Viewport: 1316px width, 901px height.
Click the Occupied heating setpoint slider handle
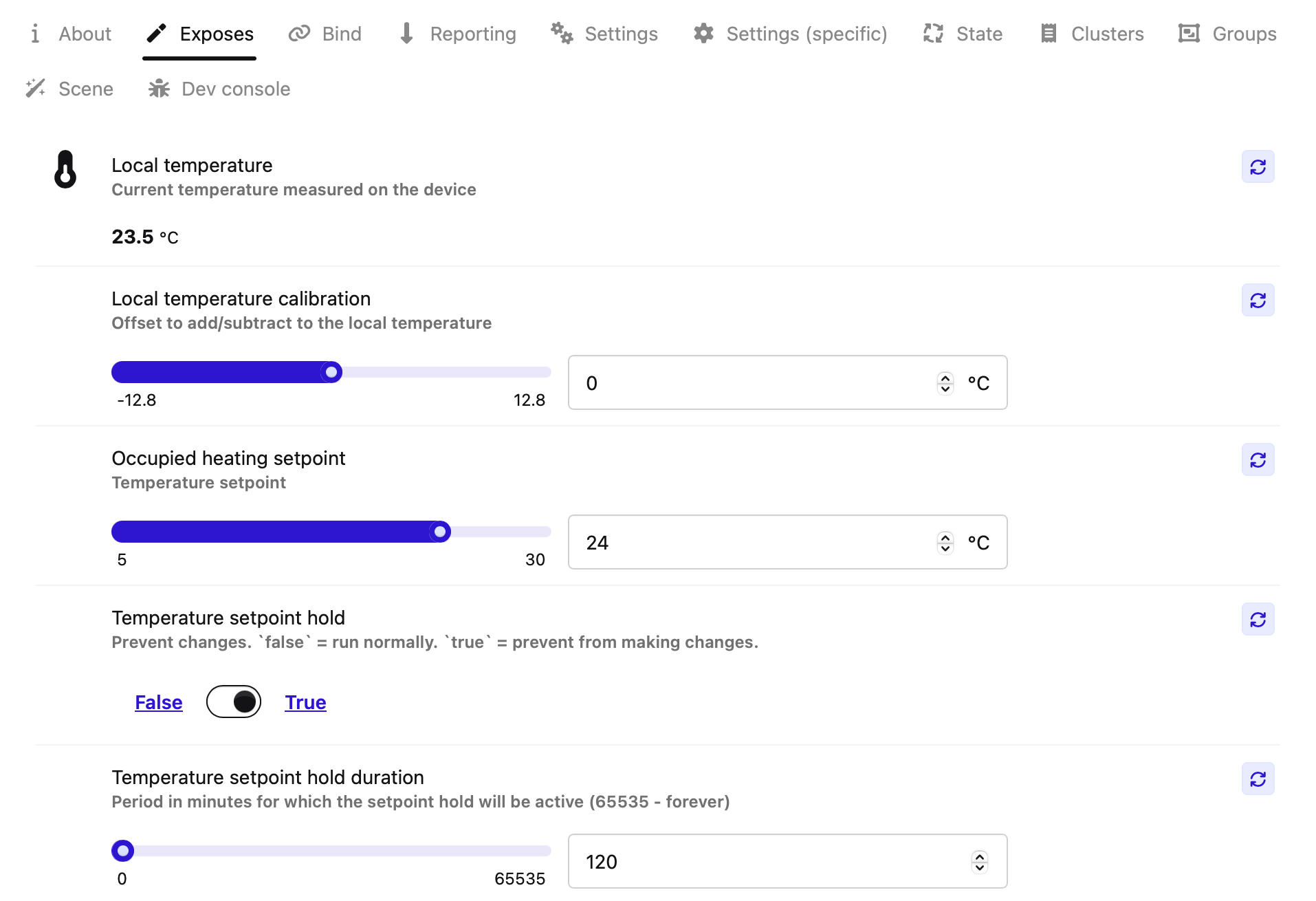pyautogui.click(x=440, y=532)
